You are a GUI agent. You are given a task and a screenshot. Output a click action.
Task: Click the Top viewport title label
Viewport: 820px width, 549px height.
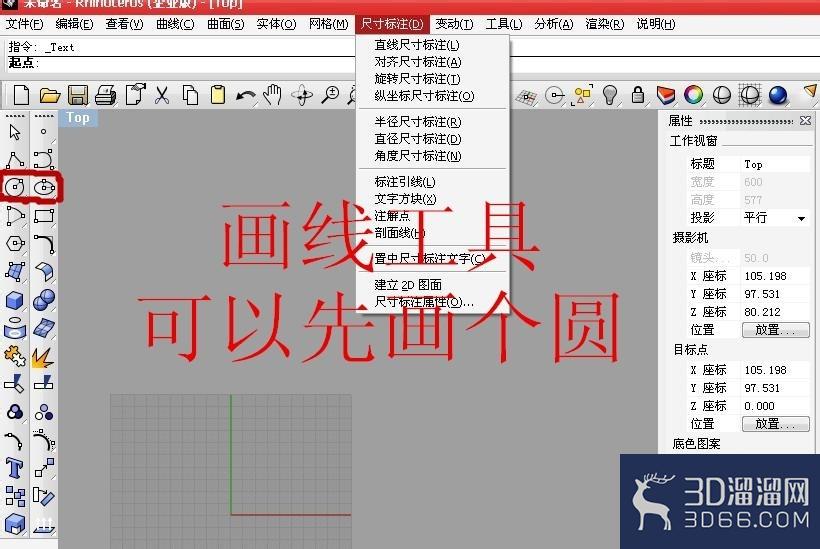click(x=78, y=118)
